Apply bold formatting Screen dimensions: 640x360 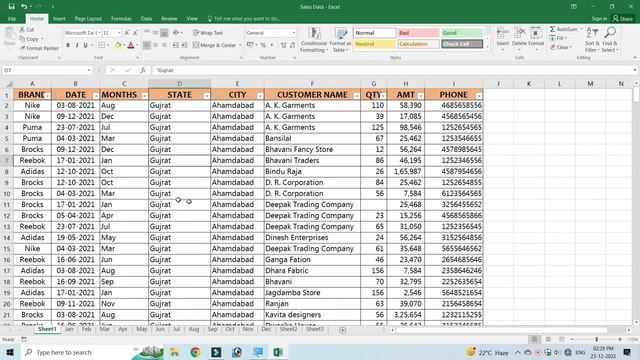[68, 45]
